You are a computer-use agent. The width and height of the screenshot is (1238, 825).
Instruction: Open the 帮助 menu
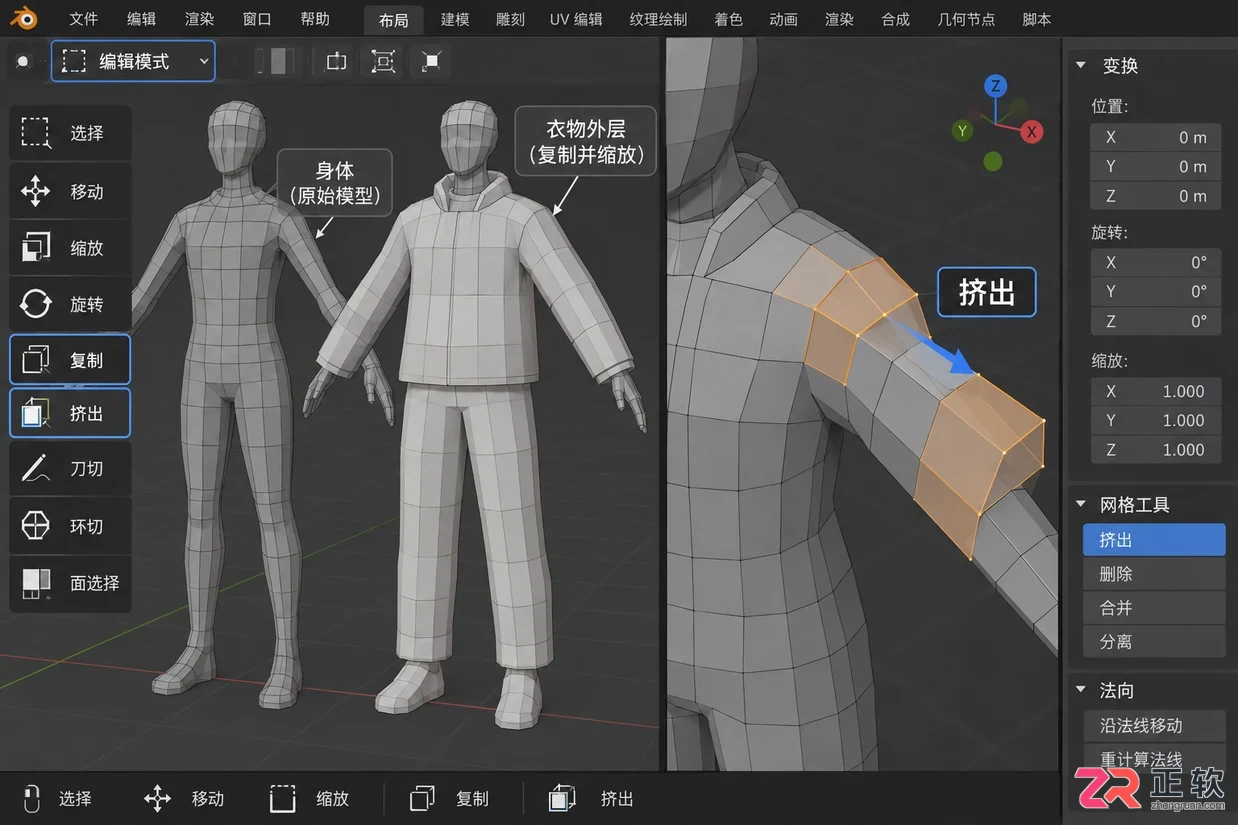click(315, 19)
